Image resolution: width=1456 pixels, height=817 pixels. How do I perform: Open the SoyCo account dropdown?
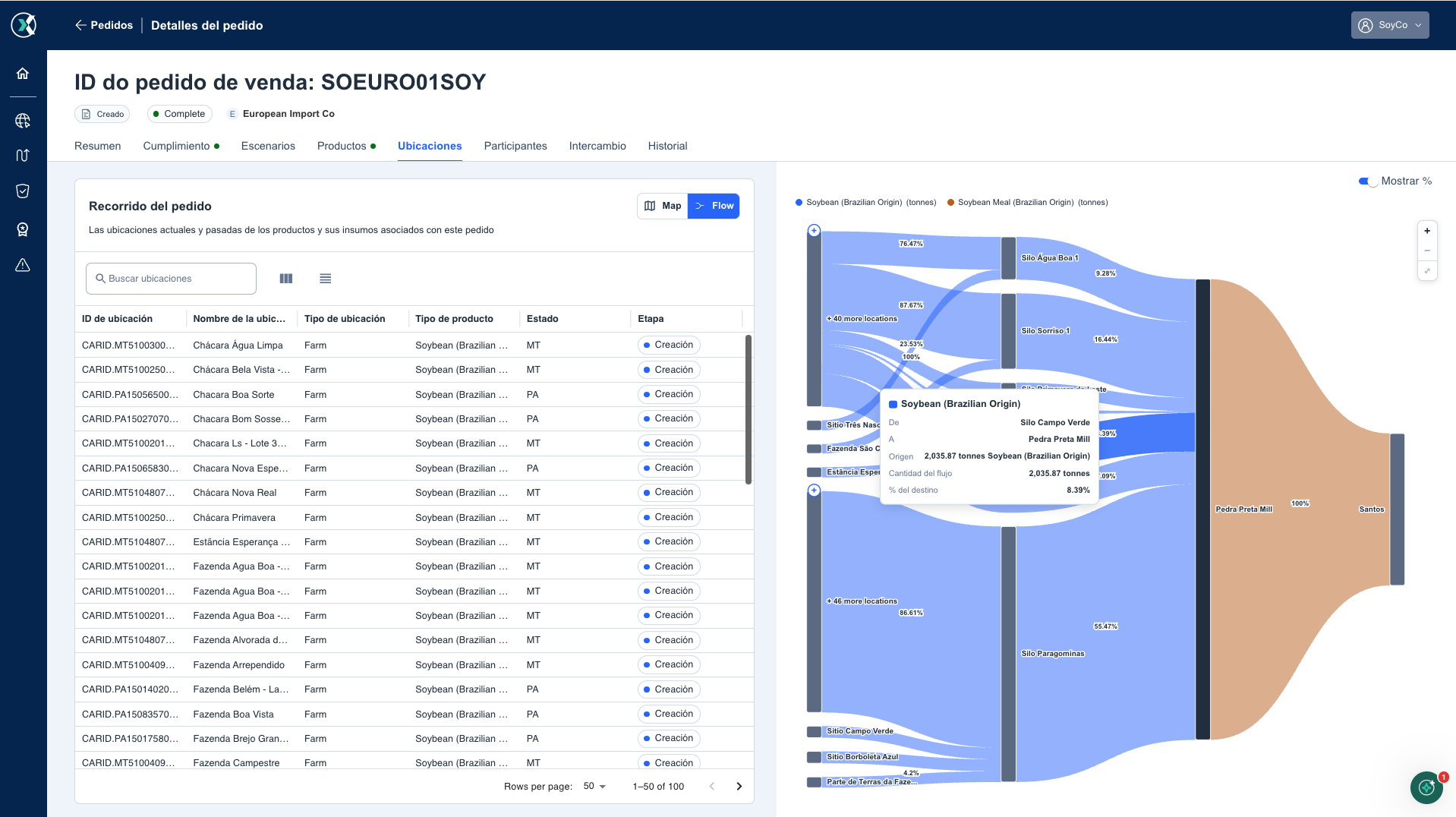[x=1390, y=25]
